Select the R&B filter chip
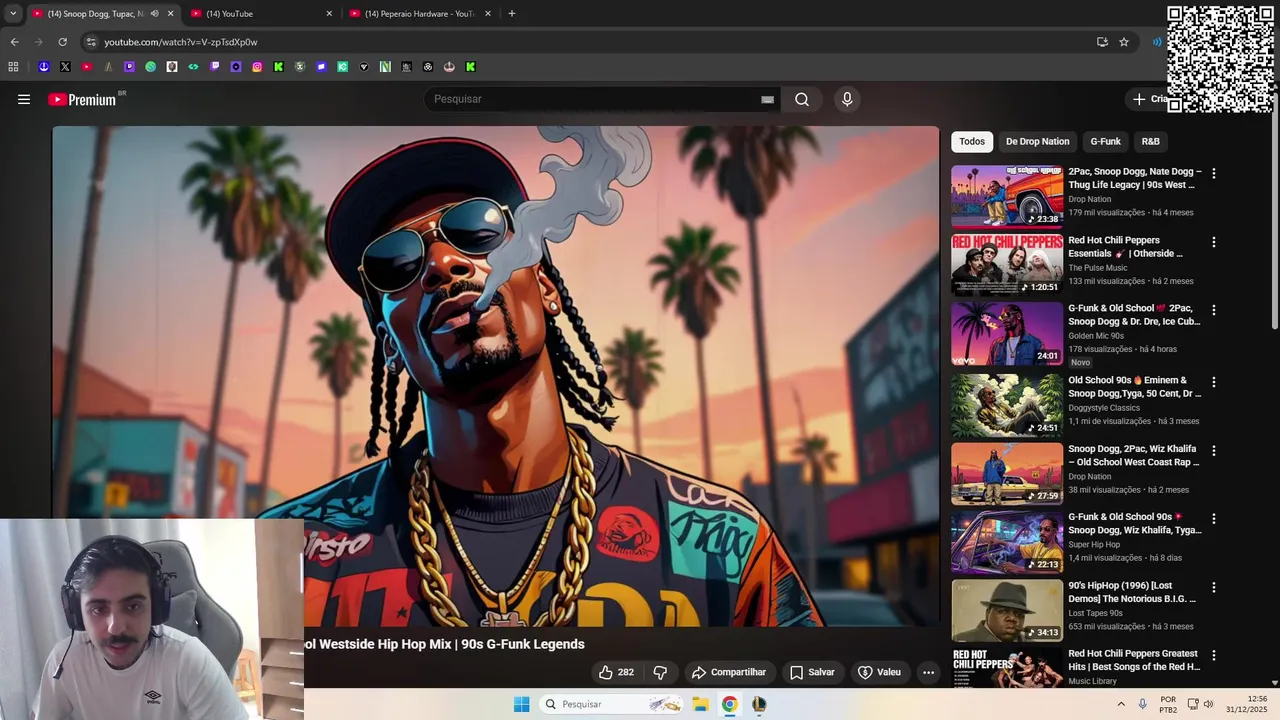The image size is (1280, 720). tap(1151, 141)
